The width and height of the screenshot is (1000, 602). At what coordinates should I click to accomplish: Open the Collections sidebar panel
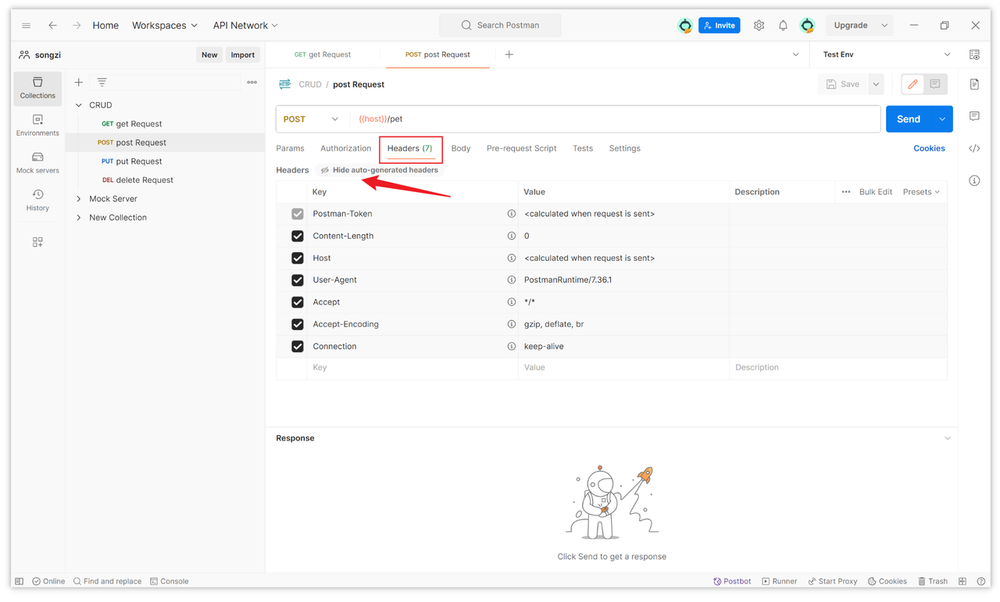37,88
